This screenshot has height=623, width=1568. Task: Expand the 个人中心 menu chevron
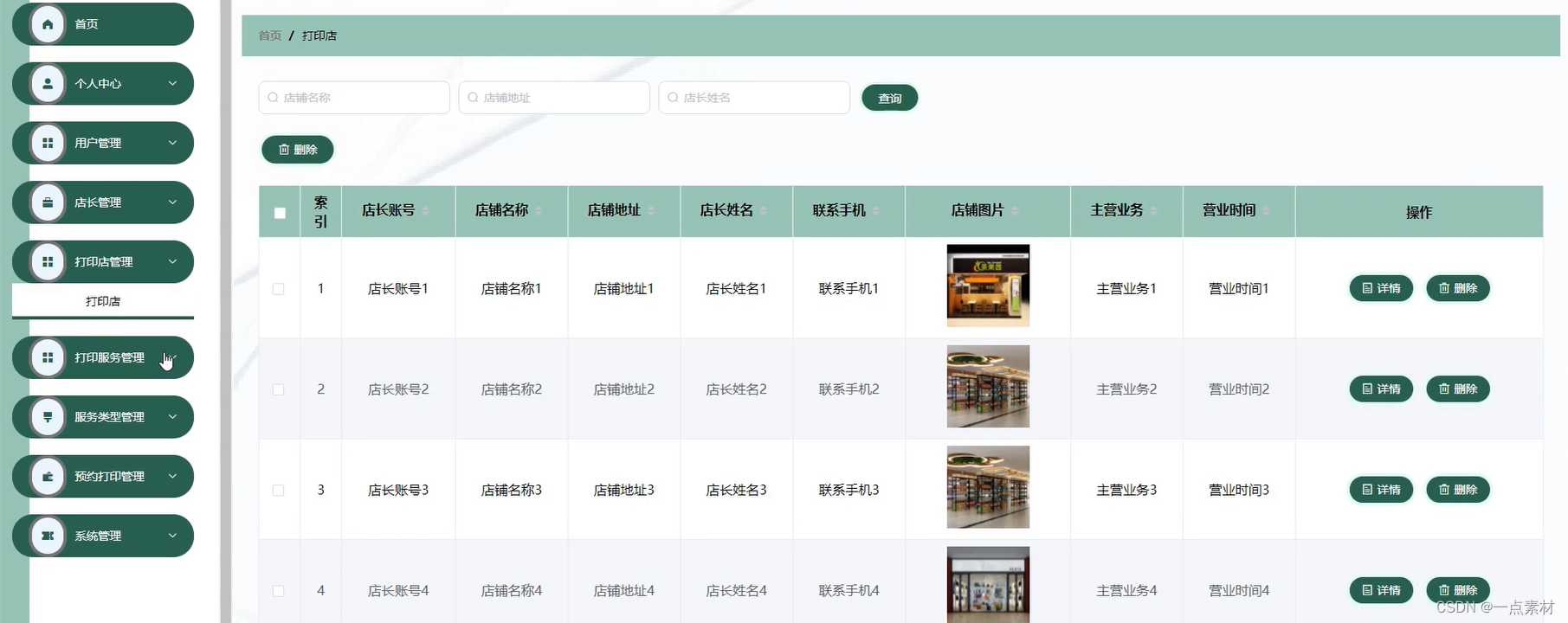172,84
